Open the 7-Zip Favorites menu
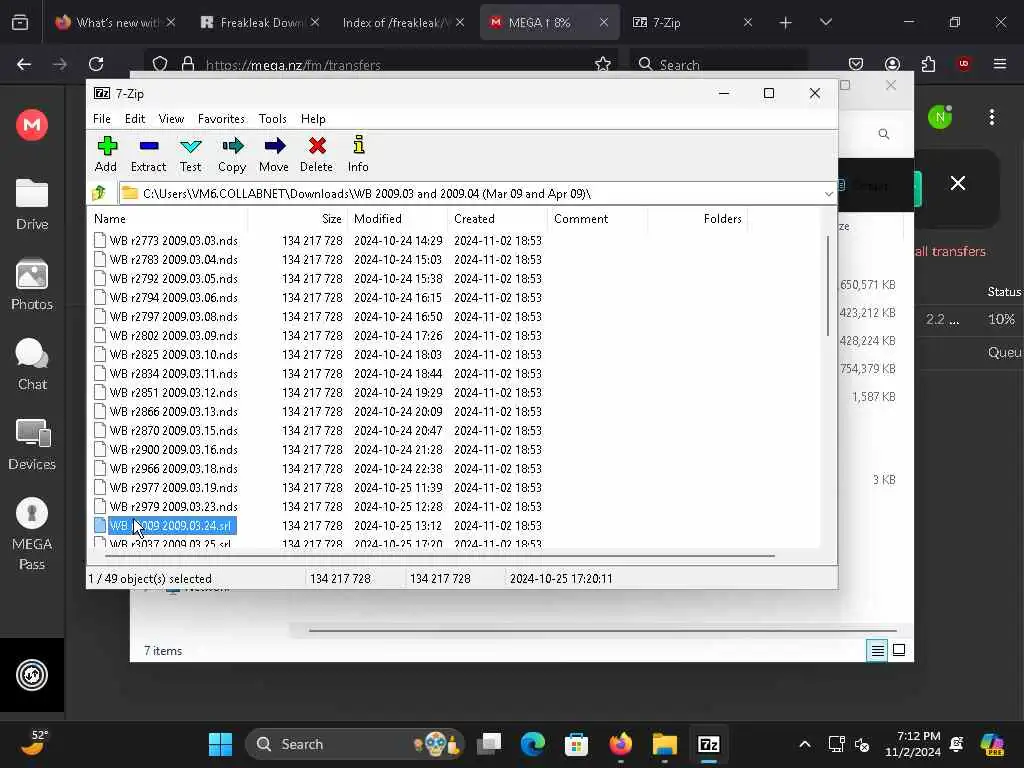The image size is (1024, 768). (221, 119)
